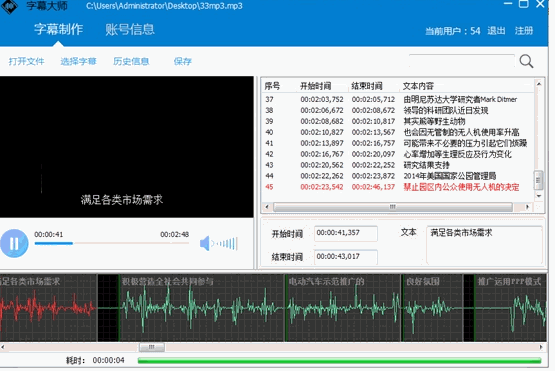Click the subtitle list scroll-right arrow
The image size is (555, 371).
tap(527, 207)
